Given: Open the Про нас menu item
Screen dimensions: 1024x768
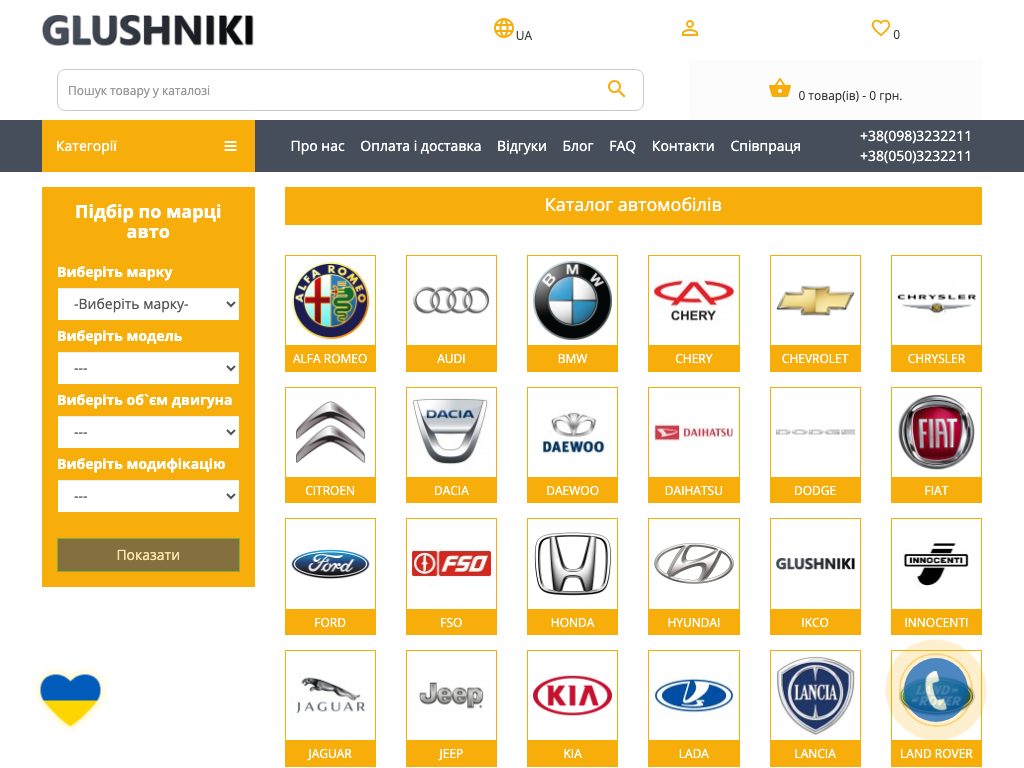Looking at the screenshot, I should [317, 146].
